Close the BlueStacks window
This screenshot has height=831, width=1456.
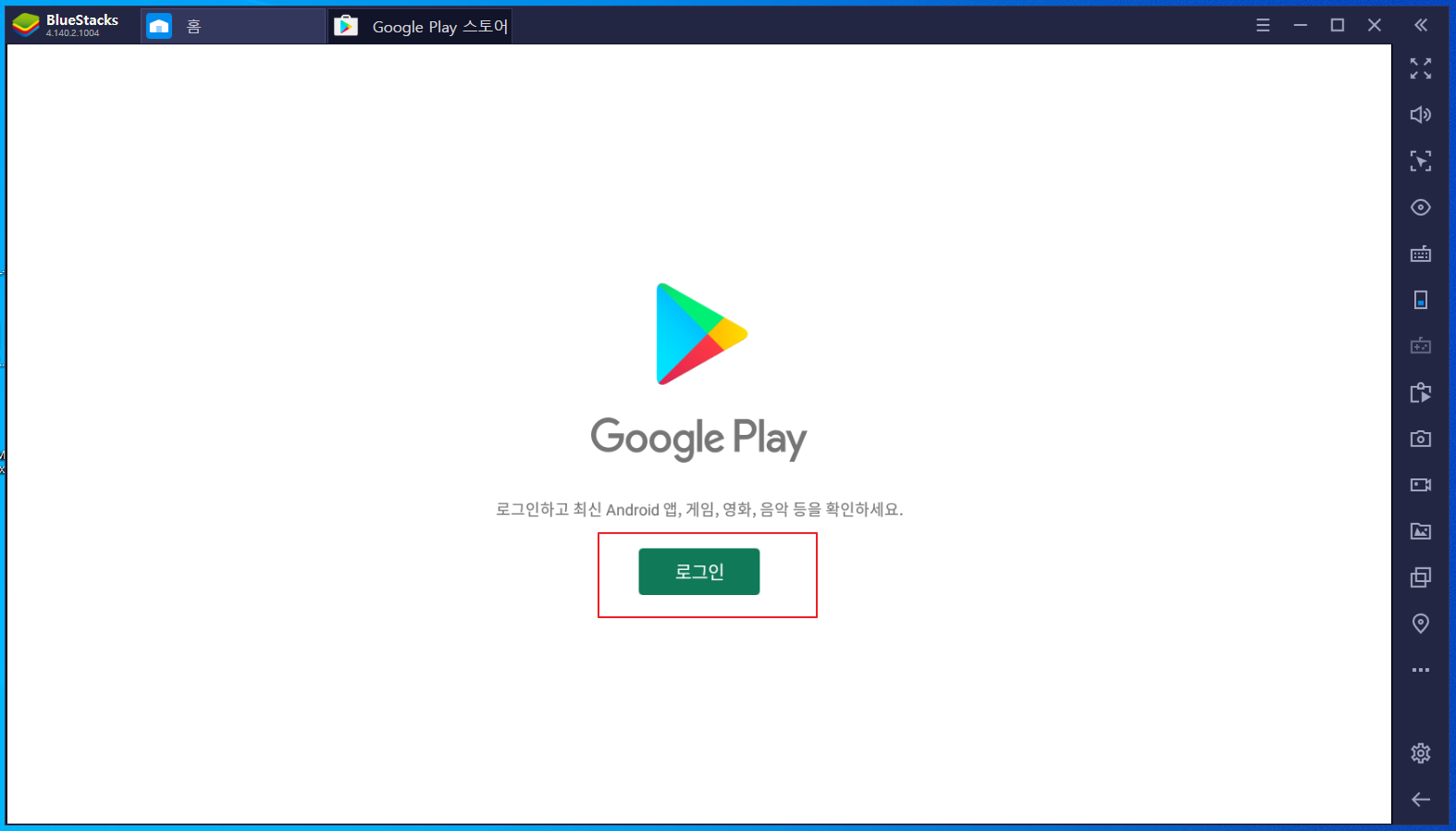(x=1375, y=25)
